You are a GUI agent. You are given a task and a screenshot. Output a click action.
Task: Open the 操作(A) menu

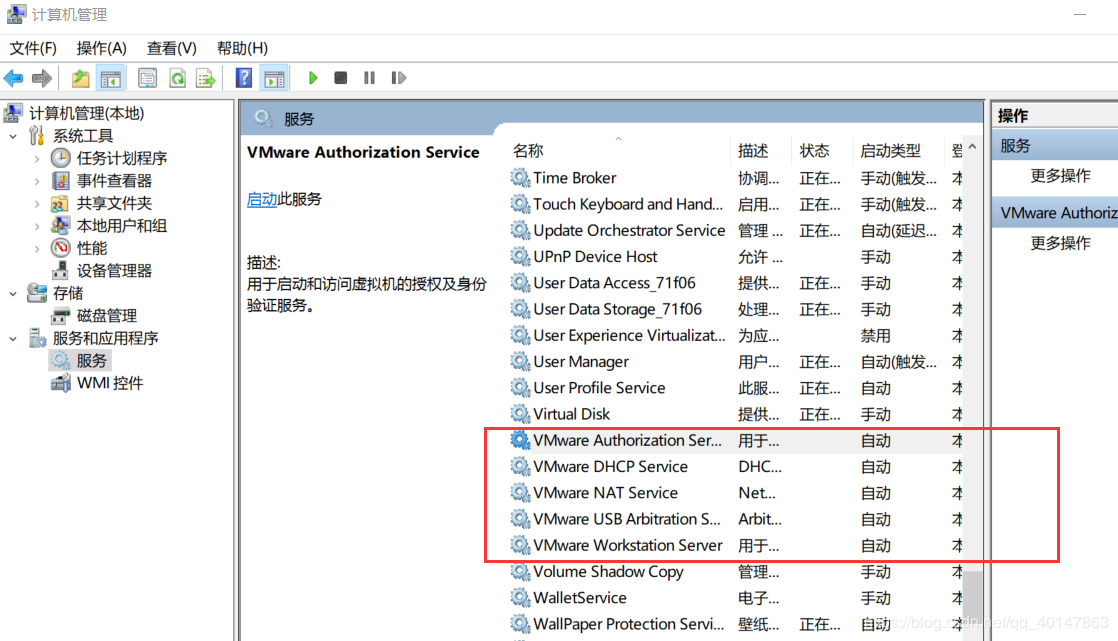point(101,48)
